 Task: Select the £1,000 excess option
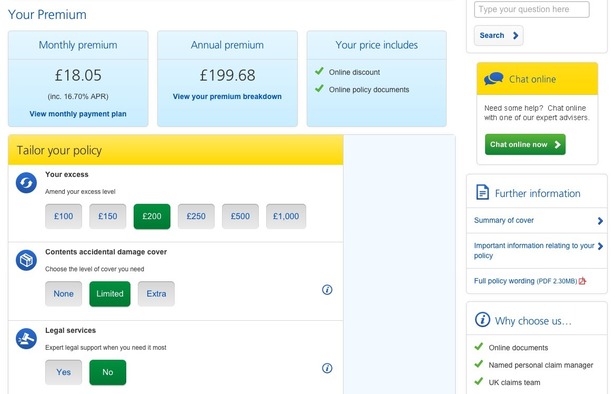(286, 216)
